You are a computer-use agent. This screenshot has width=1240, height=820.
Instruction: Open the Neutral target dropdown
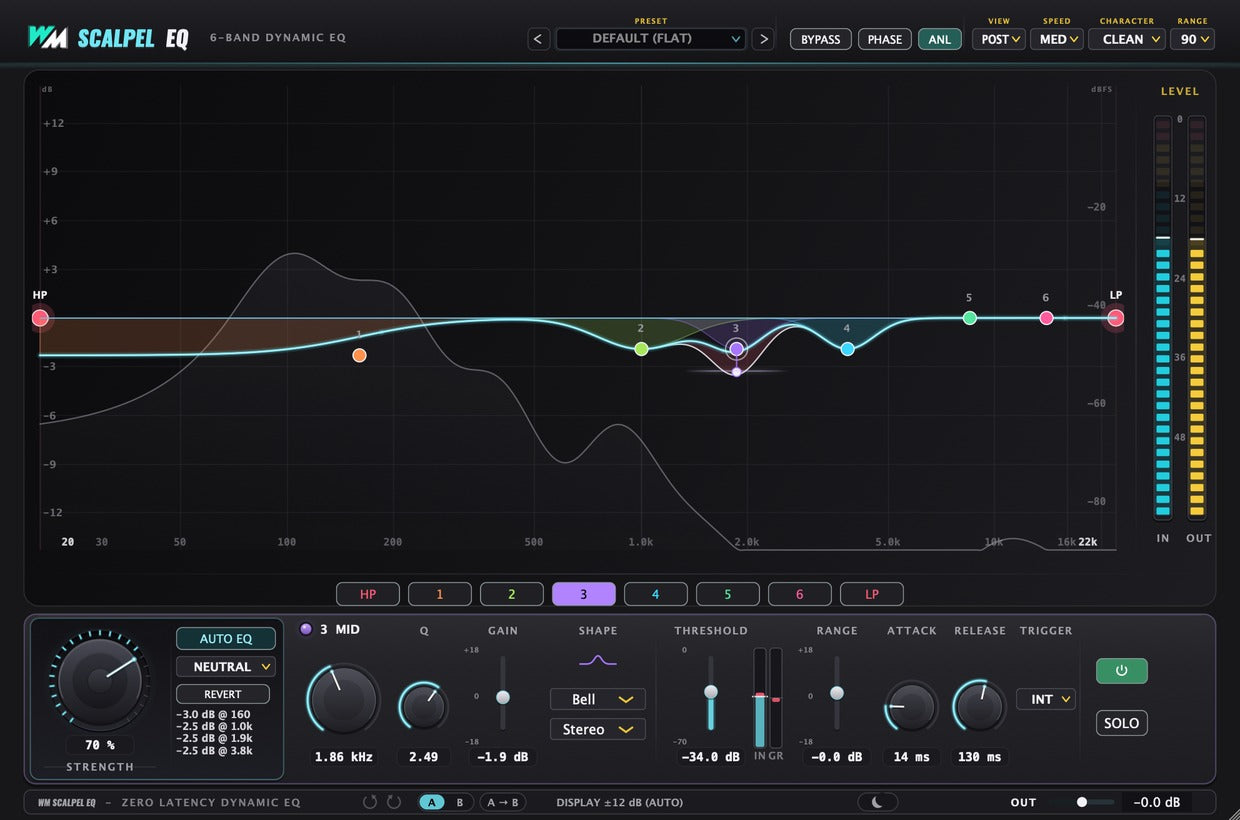(226, 666)
